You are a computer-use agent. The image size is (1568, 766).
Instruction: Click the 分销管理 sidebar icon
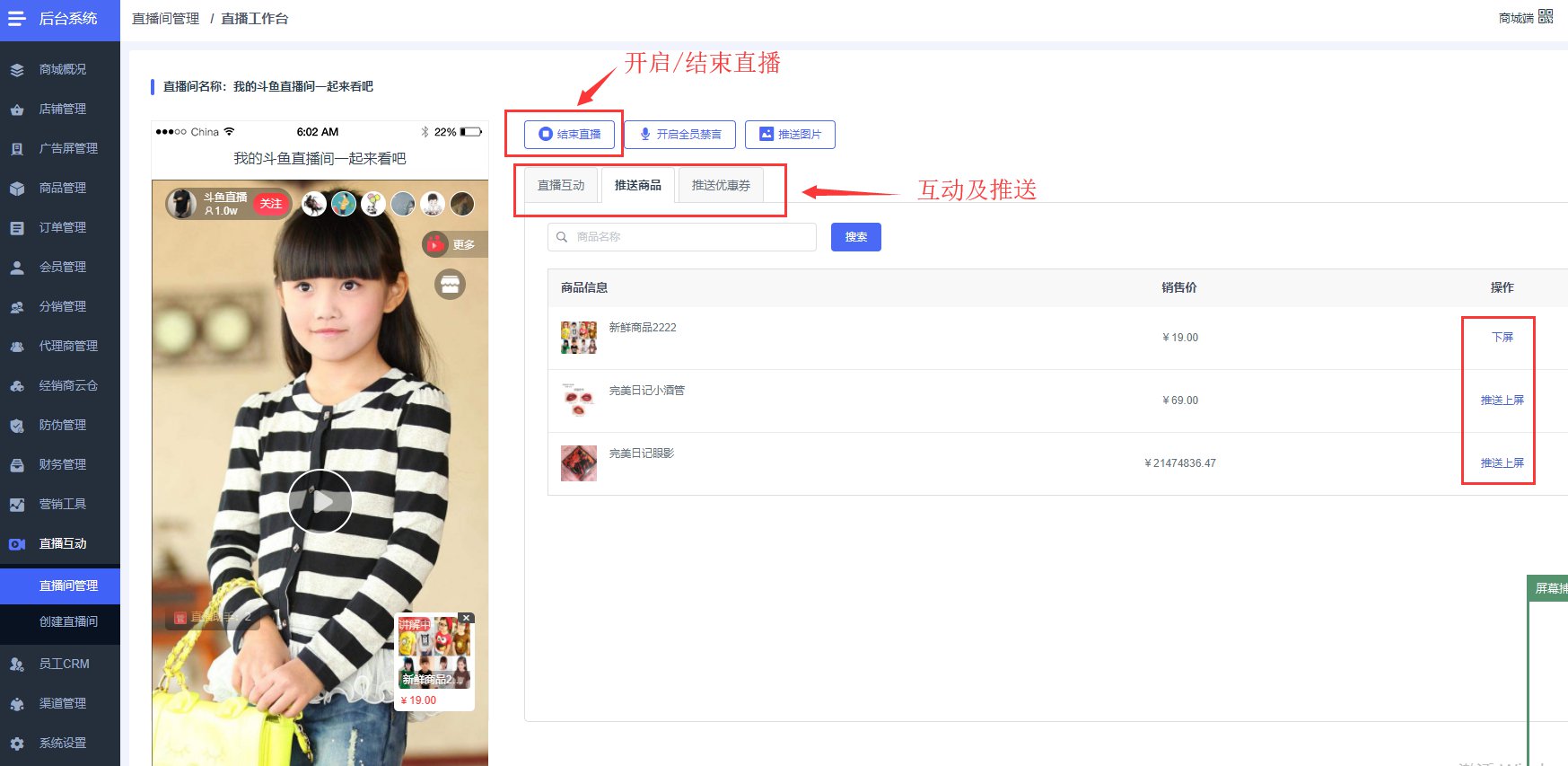[x=17, y=306]
